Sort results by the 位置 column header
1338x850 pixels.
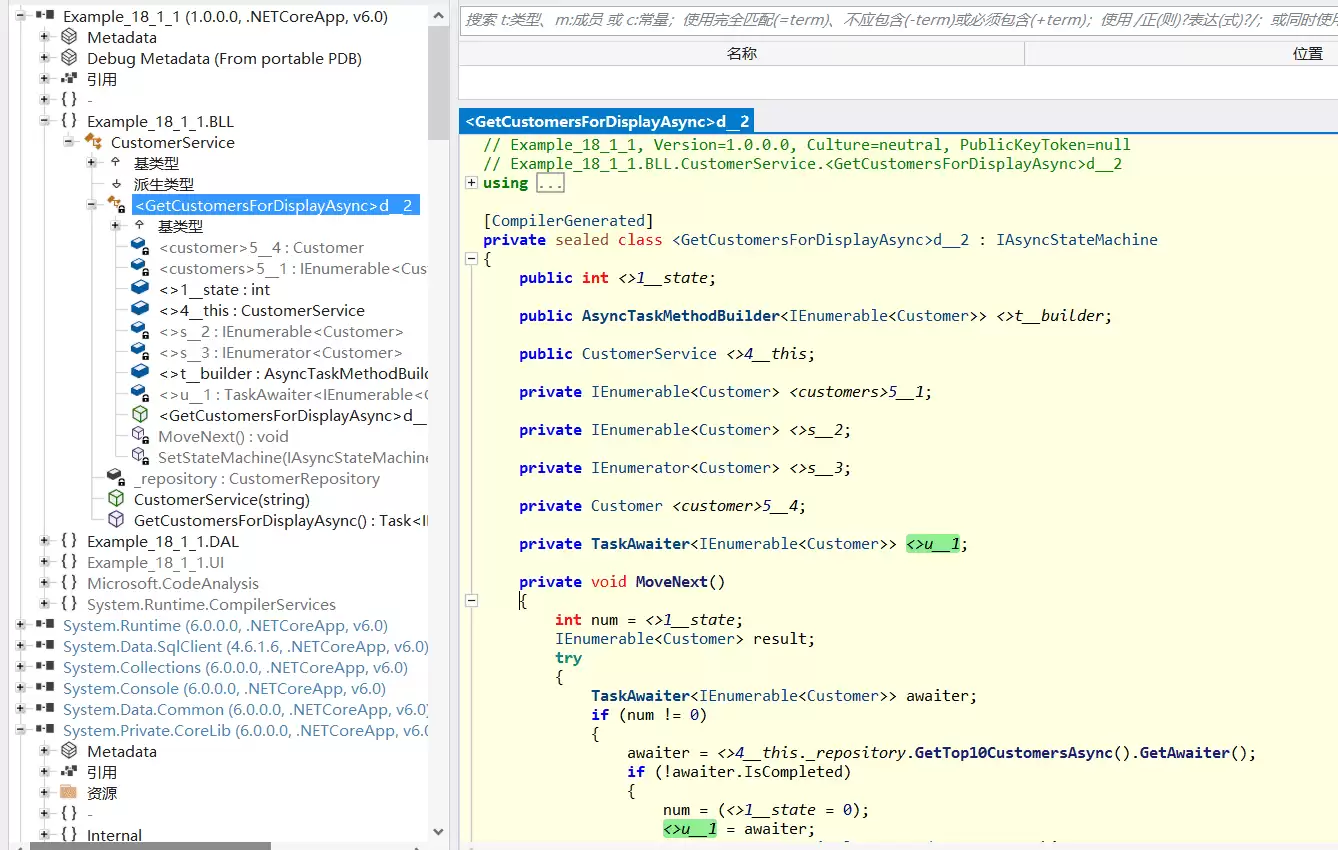[1307, 53]
